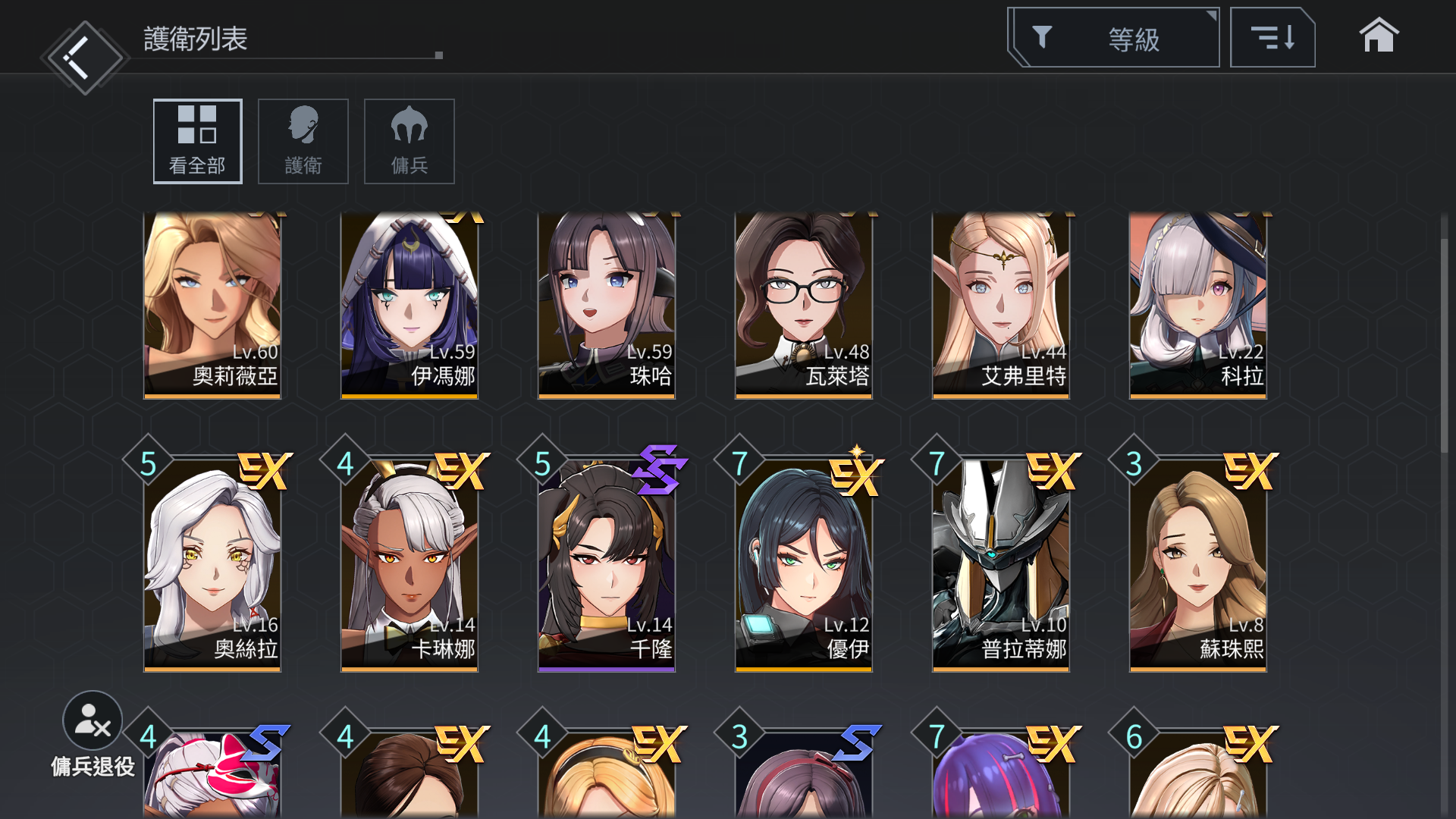The width and height of the screenshot is (1456, 819).
Task: Go back using the arrow icon
Action: pos(83,57)
